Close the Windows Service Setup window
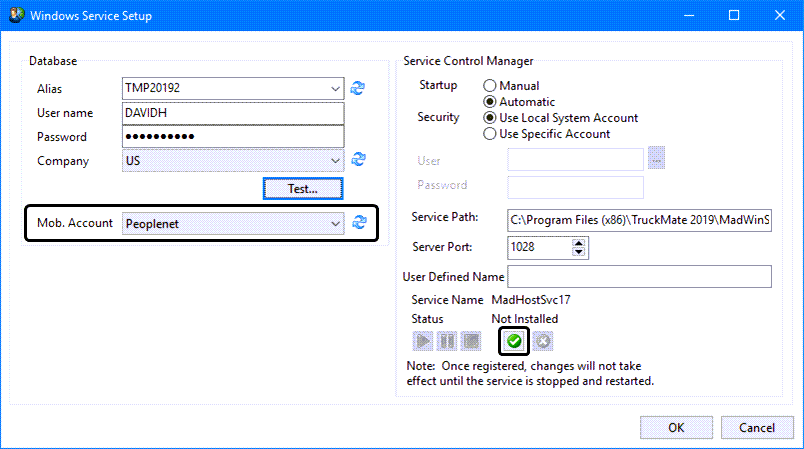This screenshot has height=449, width=804. (x=780, y=15)
